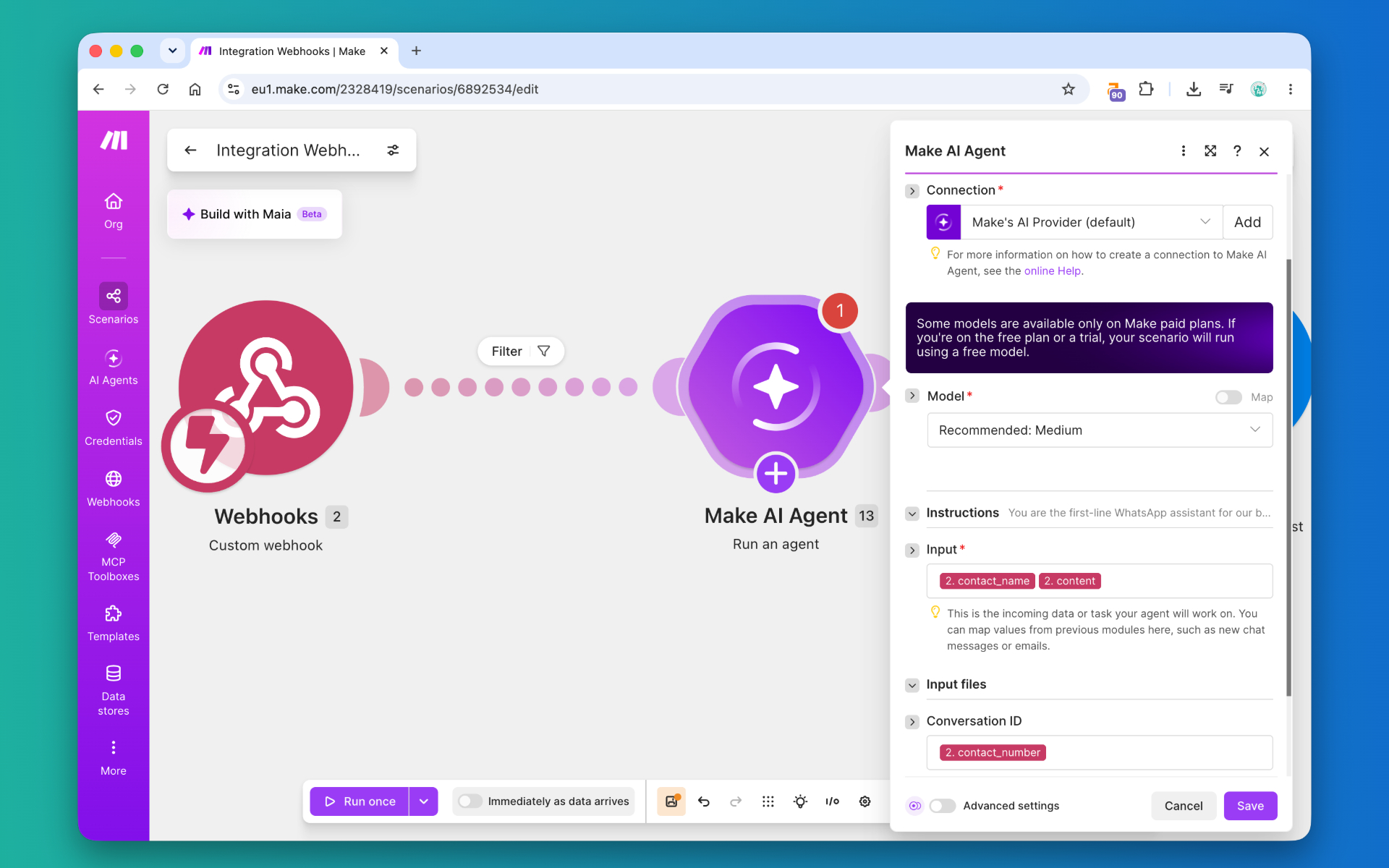This screenshot has width=1389, height=868.
Task: Expand the Connection section chevron
Action: tap(912, 191)
